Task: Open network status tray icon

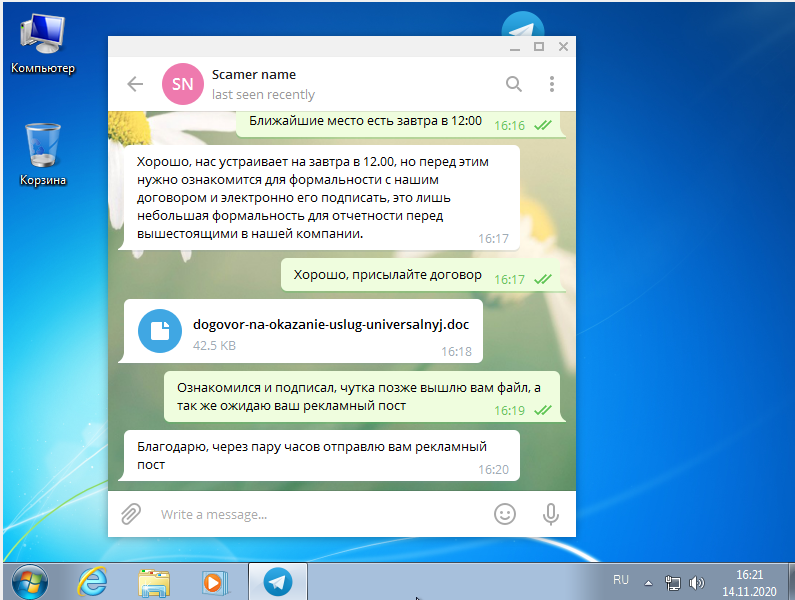Action: (x=672, y=583)
